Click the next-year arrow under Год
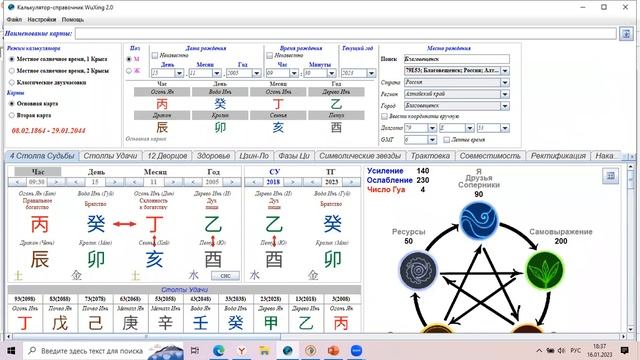This screenshot has height=360, width=640. click(232, 182)
